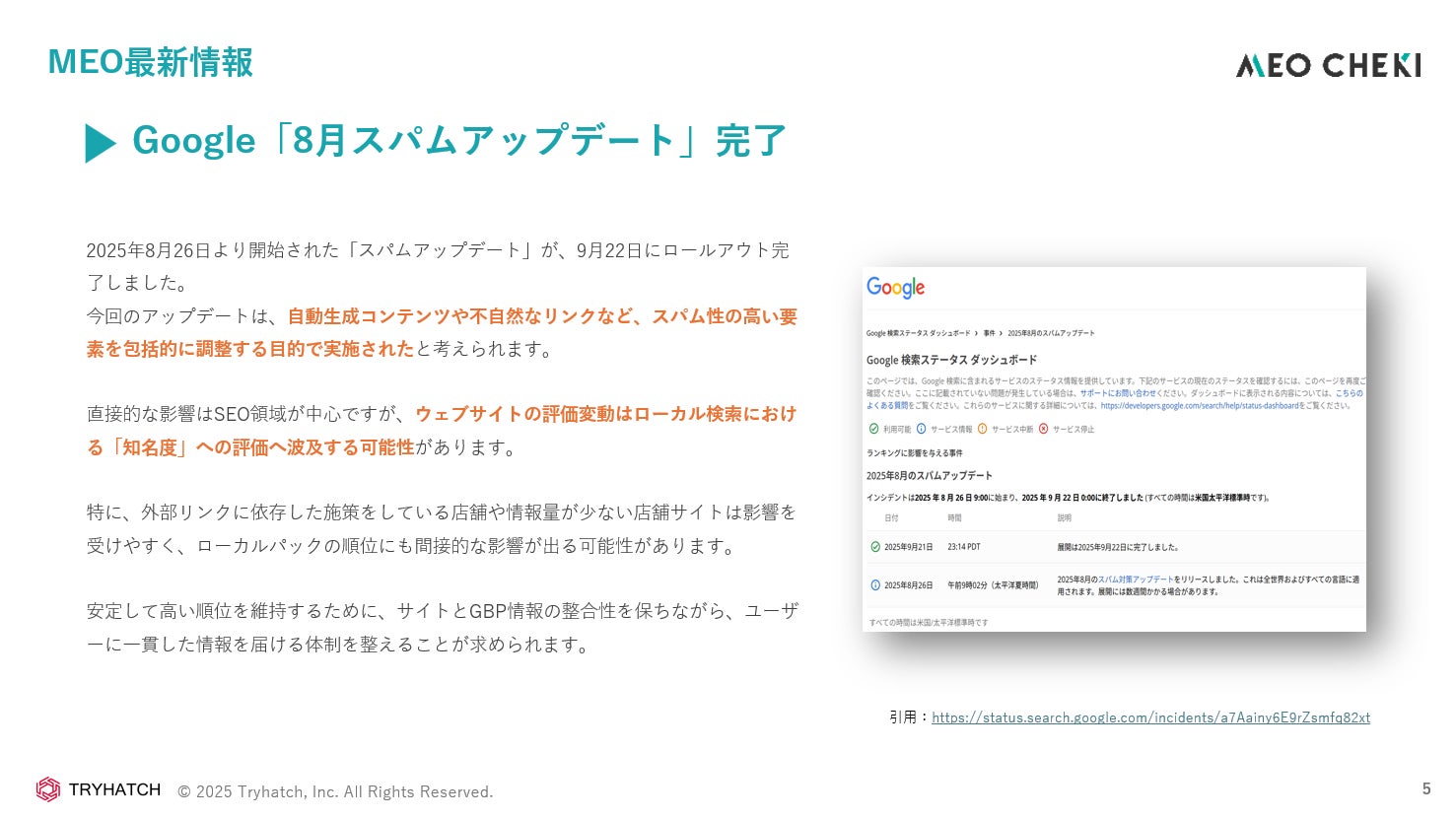Click the 時間 column header
Screen dimensions: 1456x819
pos(954,517)
